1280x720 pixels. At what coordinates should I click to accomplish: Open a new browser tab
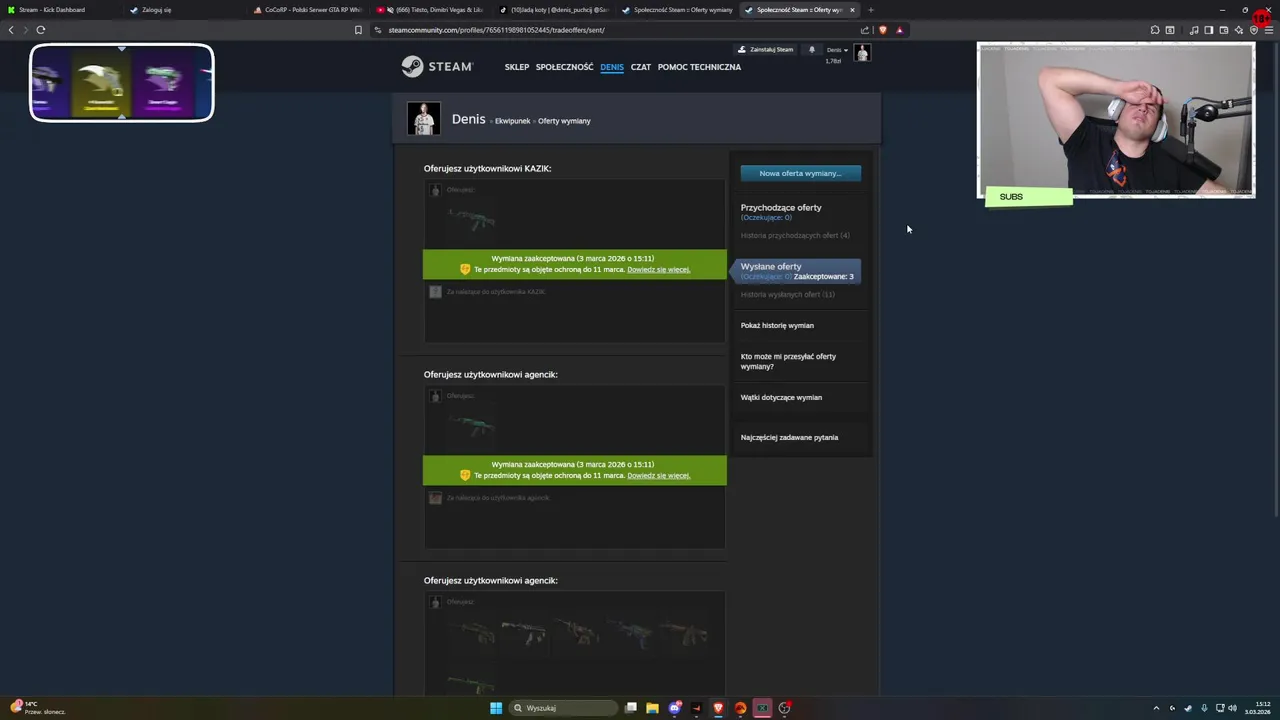870,10
